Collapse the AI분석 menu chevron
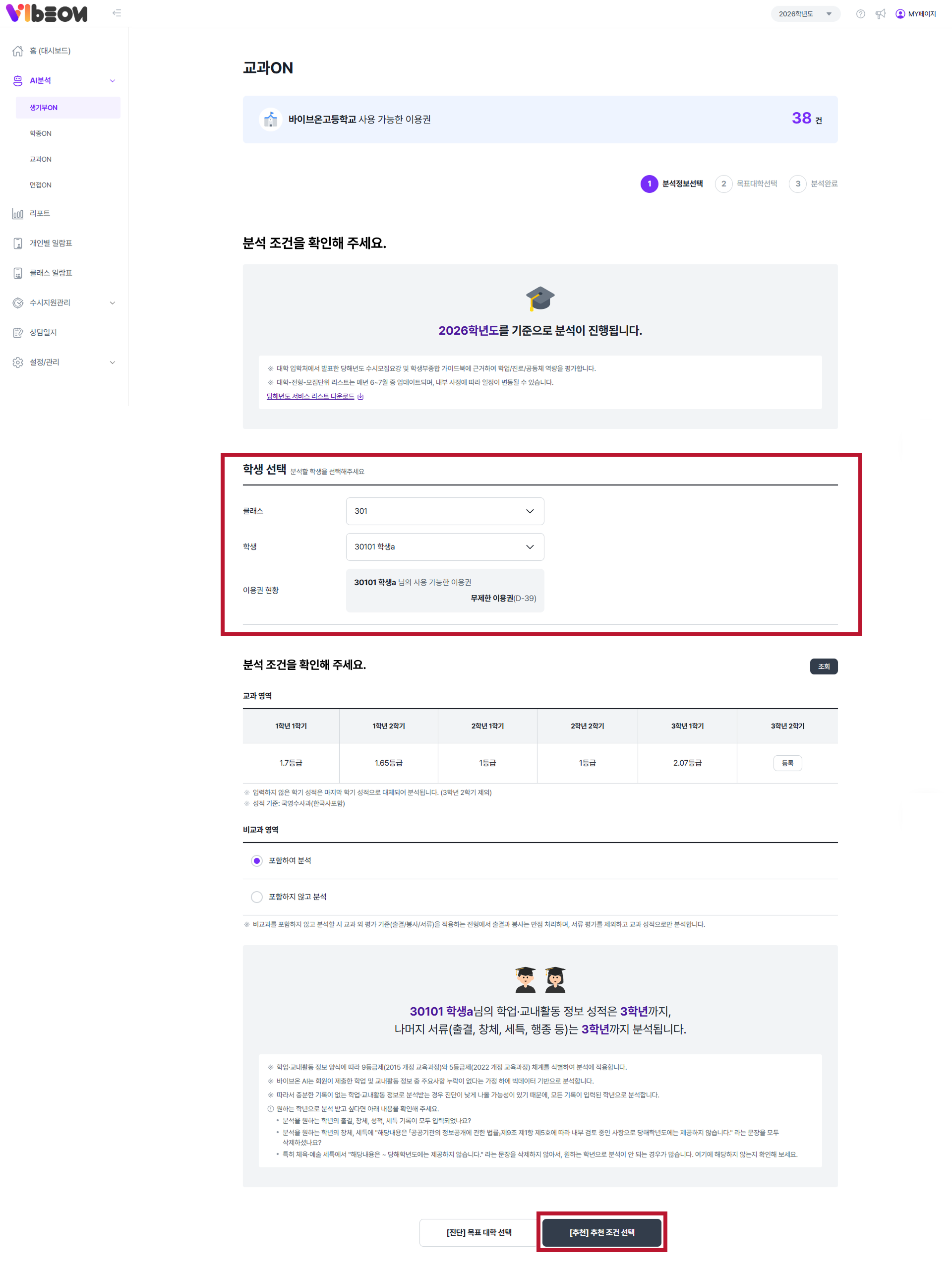The width and height of the screenshot is (952, 1269). click(113, 81)
